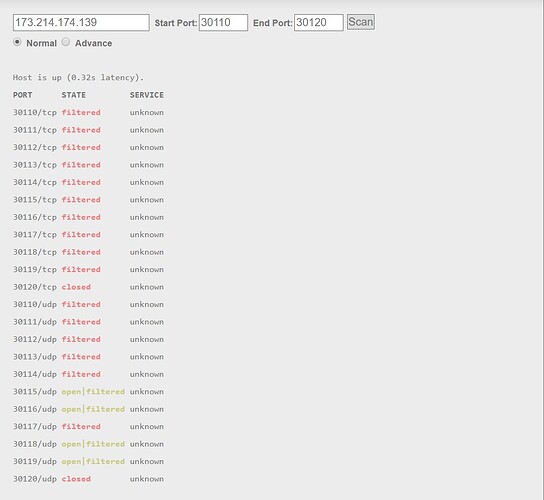Click the 30110/tcp port entry
Screen dimensions: 544x500
click(x=35, y=112)
